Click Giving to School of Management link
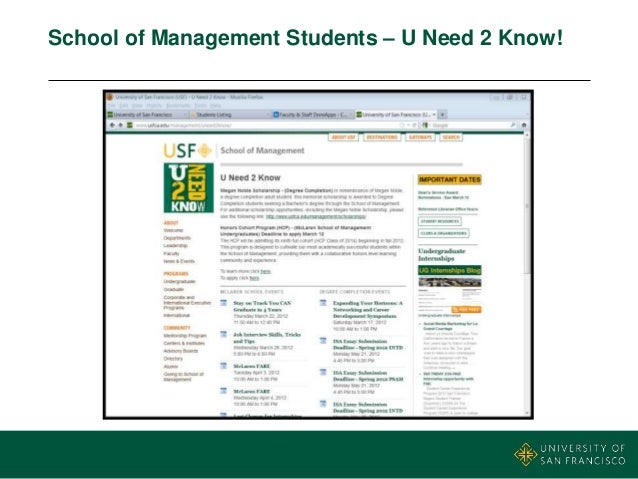638x479 pixels. click(184, 377)
